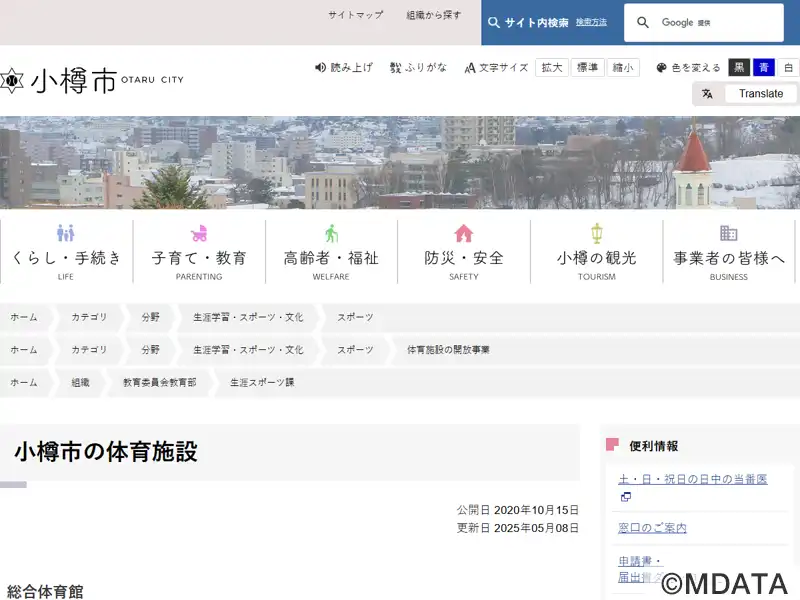Toggle ふりがな furigana display
Image resolution: width=800 pixels, height=600 pixels.
pos(418,67)
